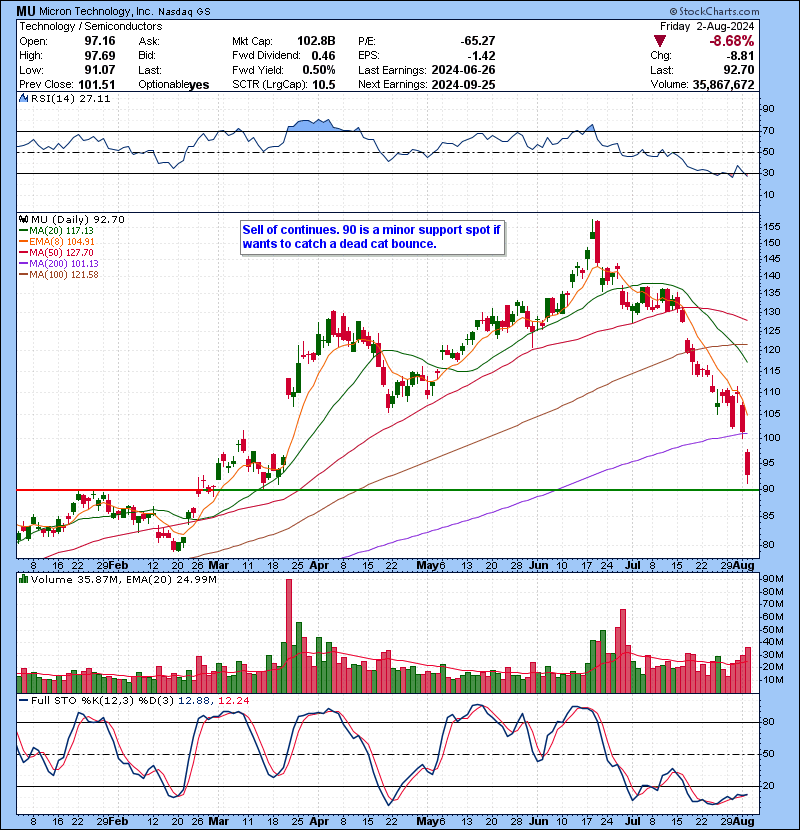This screenshot has height=830, width=800.
Task: Select the Fwd Dividend value 0.46
Action: [x=323, y=56]
